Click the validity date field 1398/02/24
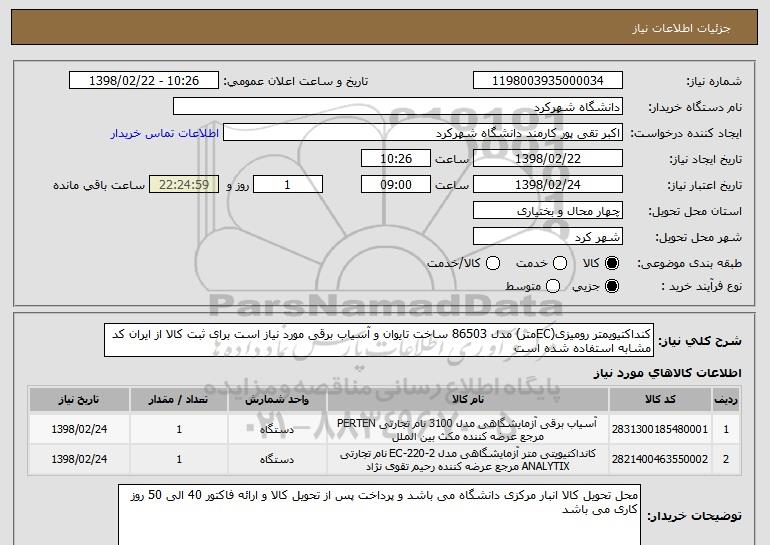Screen dimensions: 770x545 (x=548, y=185)
